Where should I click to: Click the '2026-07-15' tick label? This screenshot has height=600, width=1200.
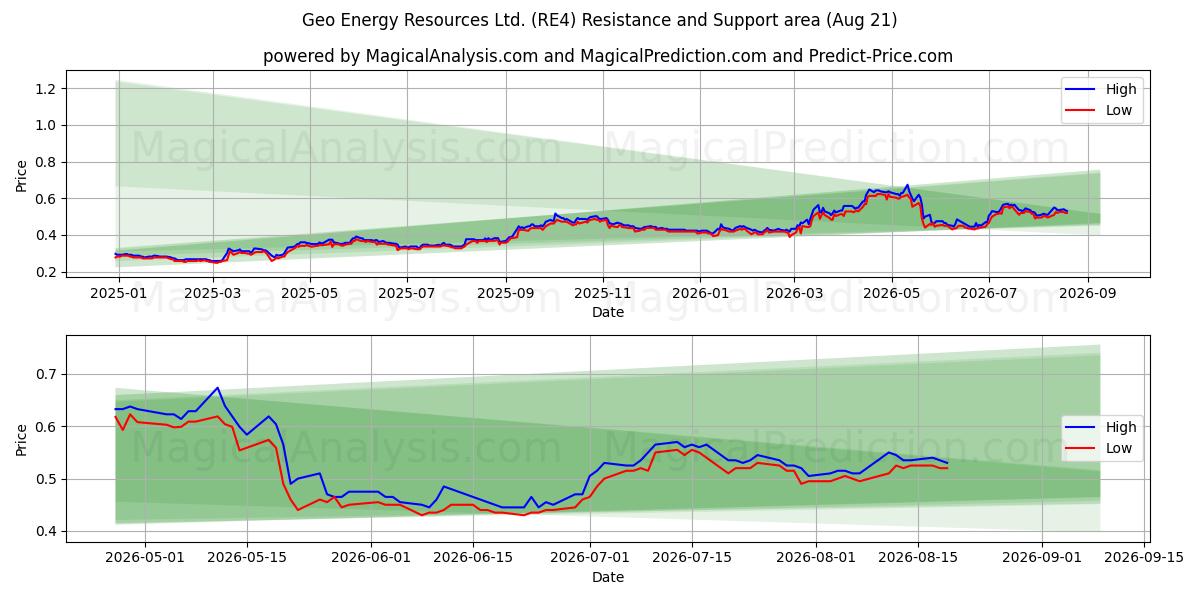point(692,558)
